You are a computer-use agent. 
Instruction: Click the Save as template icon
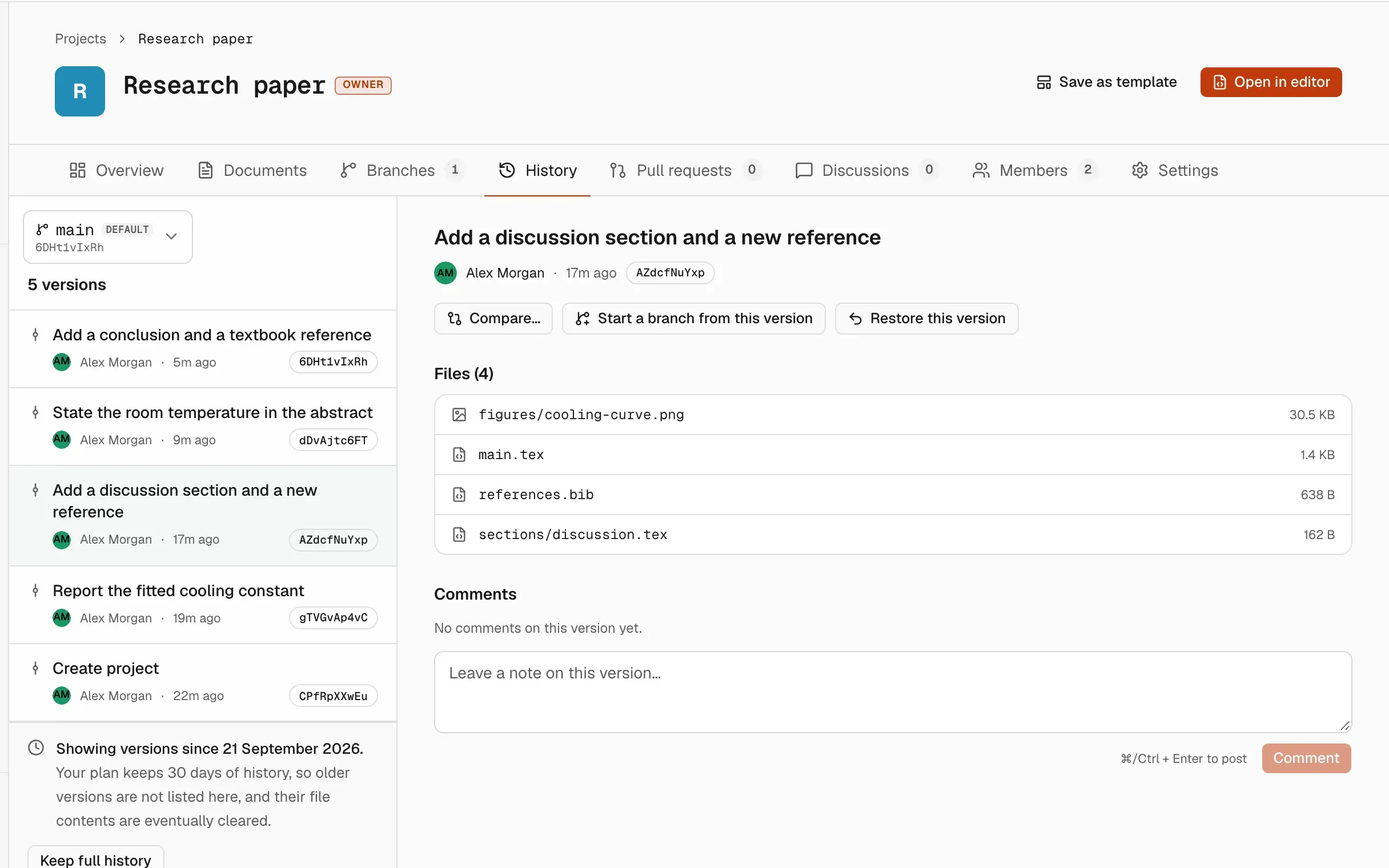(x=1043, y=82)
